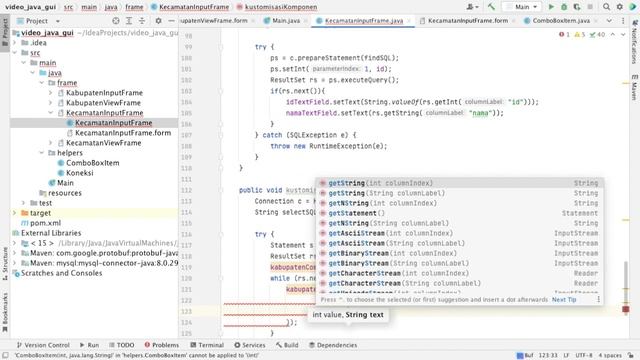The width and height of the screenshot is (640, 360).
Task: Click UTF-8 encoding in status bar
Action: point(584,356)
